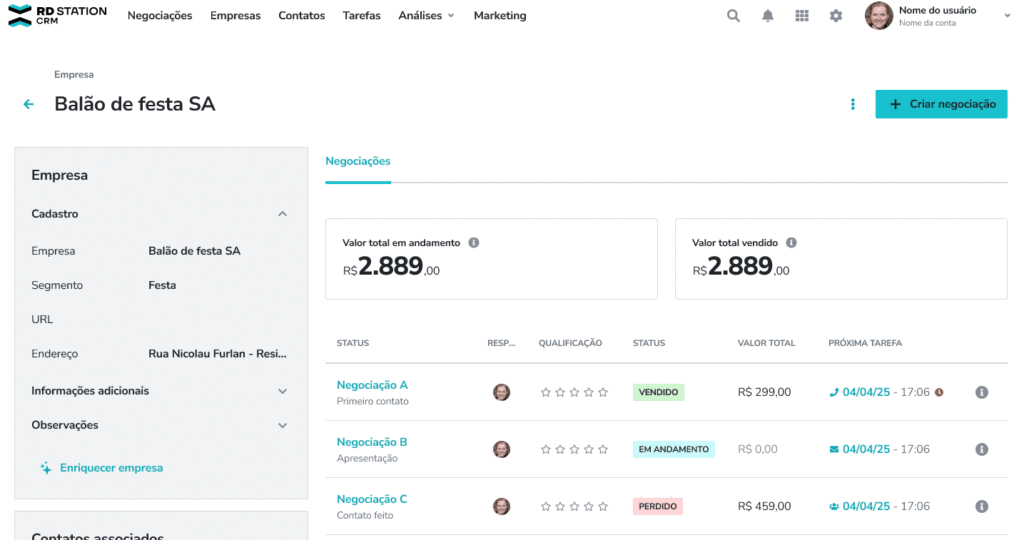Select the Negociações tab

tap(358, 161)
